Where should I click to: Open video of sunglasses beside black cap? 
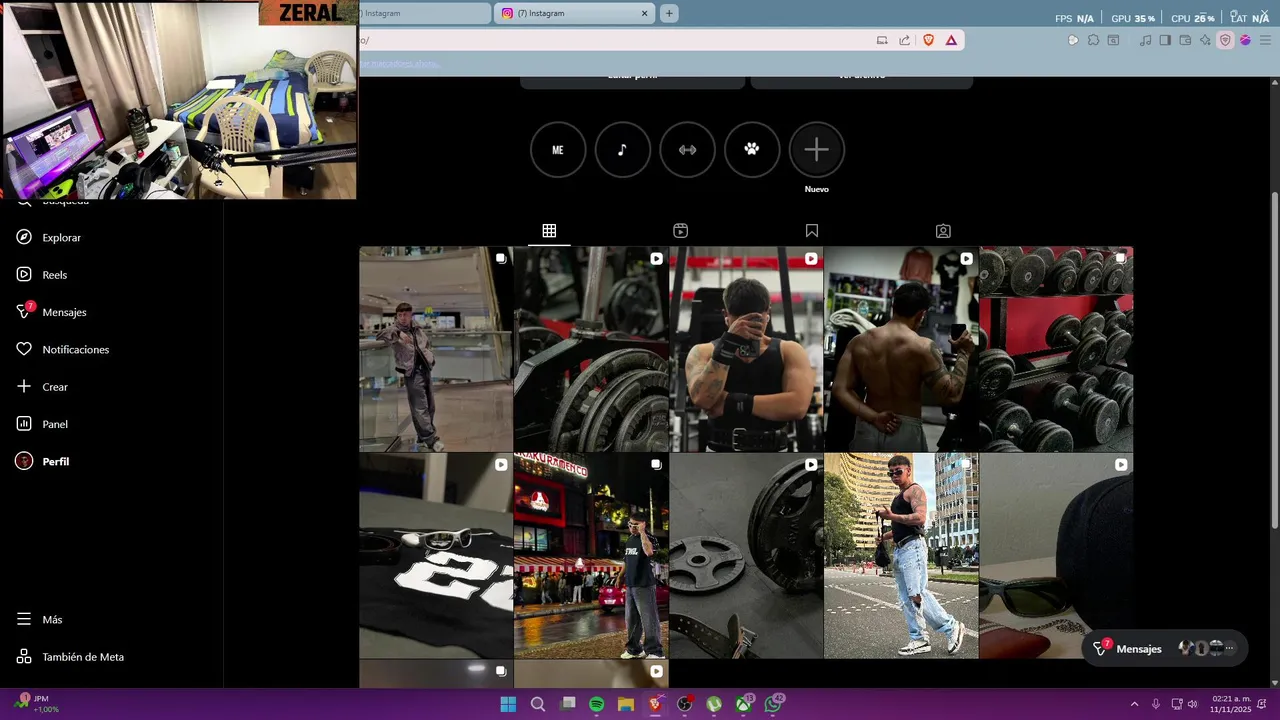(1056, 556)
